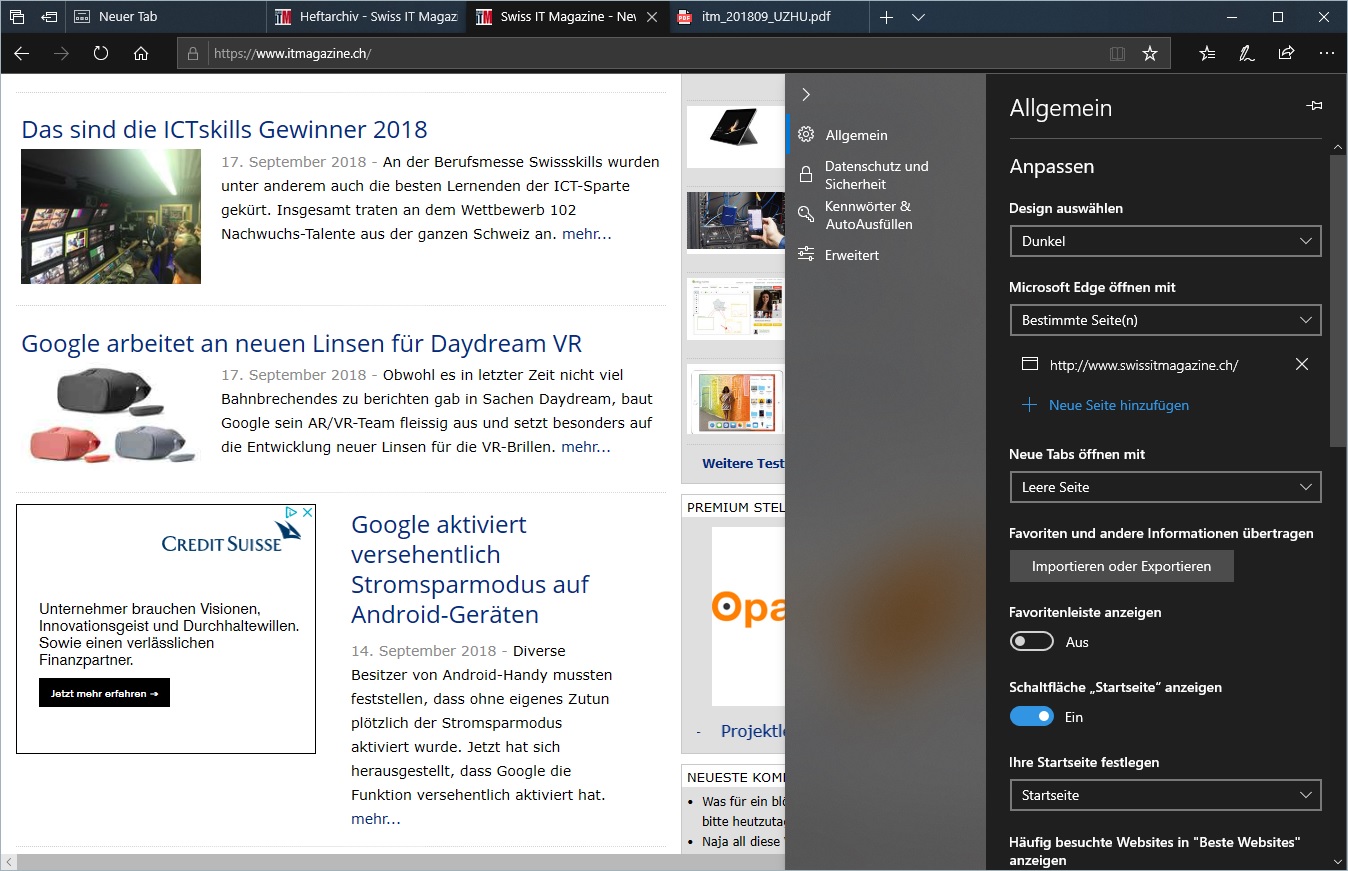Click mehr... link in ICTskills article
The height and width of the screenshot is (871, 1348).
click(x=586, y=234)
